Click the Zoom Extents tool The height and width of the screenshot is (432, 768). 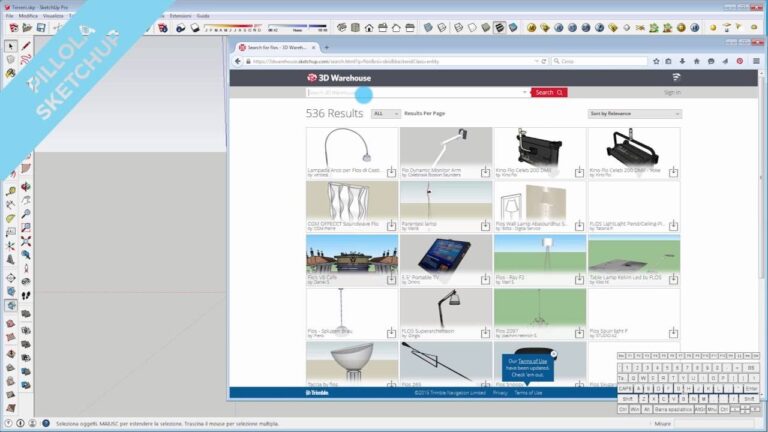pyautogui.click(x=26, y=241)
